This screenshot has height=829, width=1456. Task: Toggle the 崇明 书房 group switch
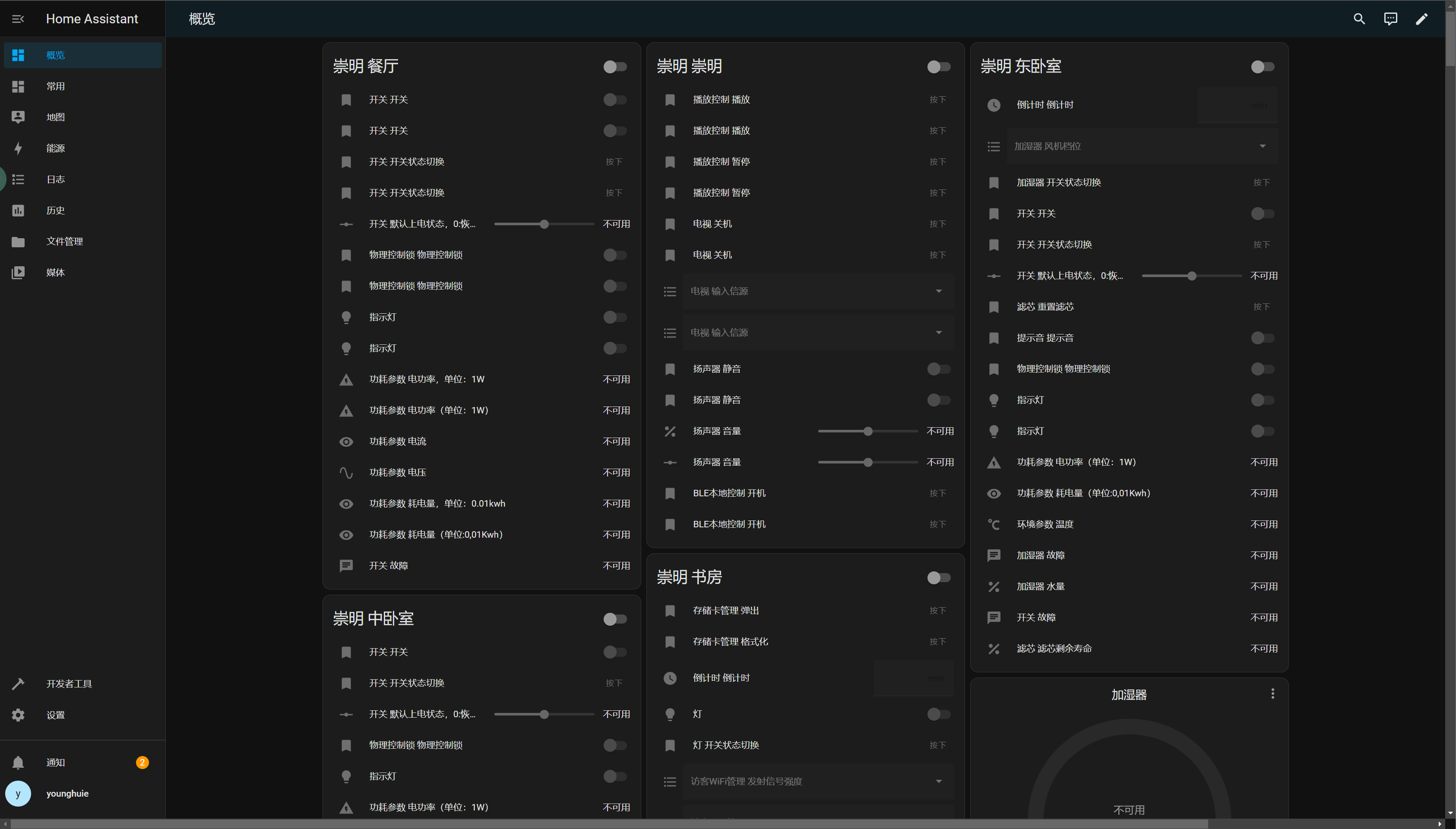(x=938, y=578)
